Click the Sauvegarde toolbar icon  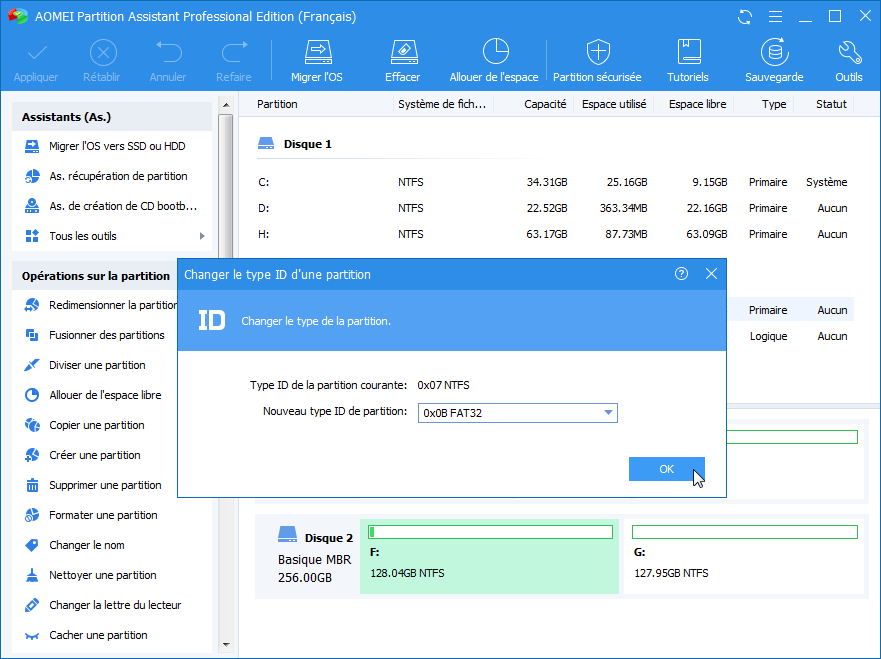pyautogui.click(x=773, y=52)
